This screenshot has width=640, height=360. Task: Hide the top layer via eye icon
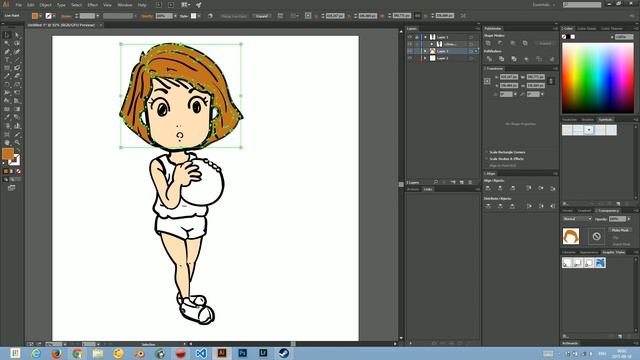[x=409, y=37]
